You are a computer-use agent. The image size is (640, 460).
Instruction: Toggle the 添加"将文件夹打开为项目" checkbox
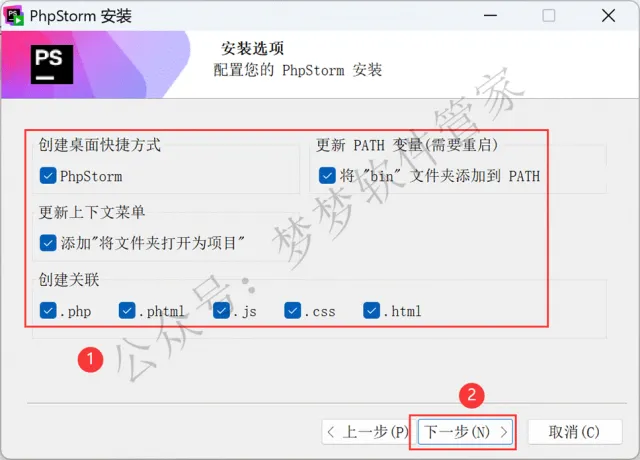point(48,243)
